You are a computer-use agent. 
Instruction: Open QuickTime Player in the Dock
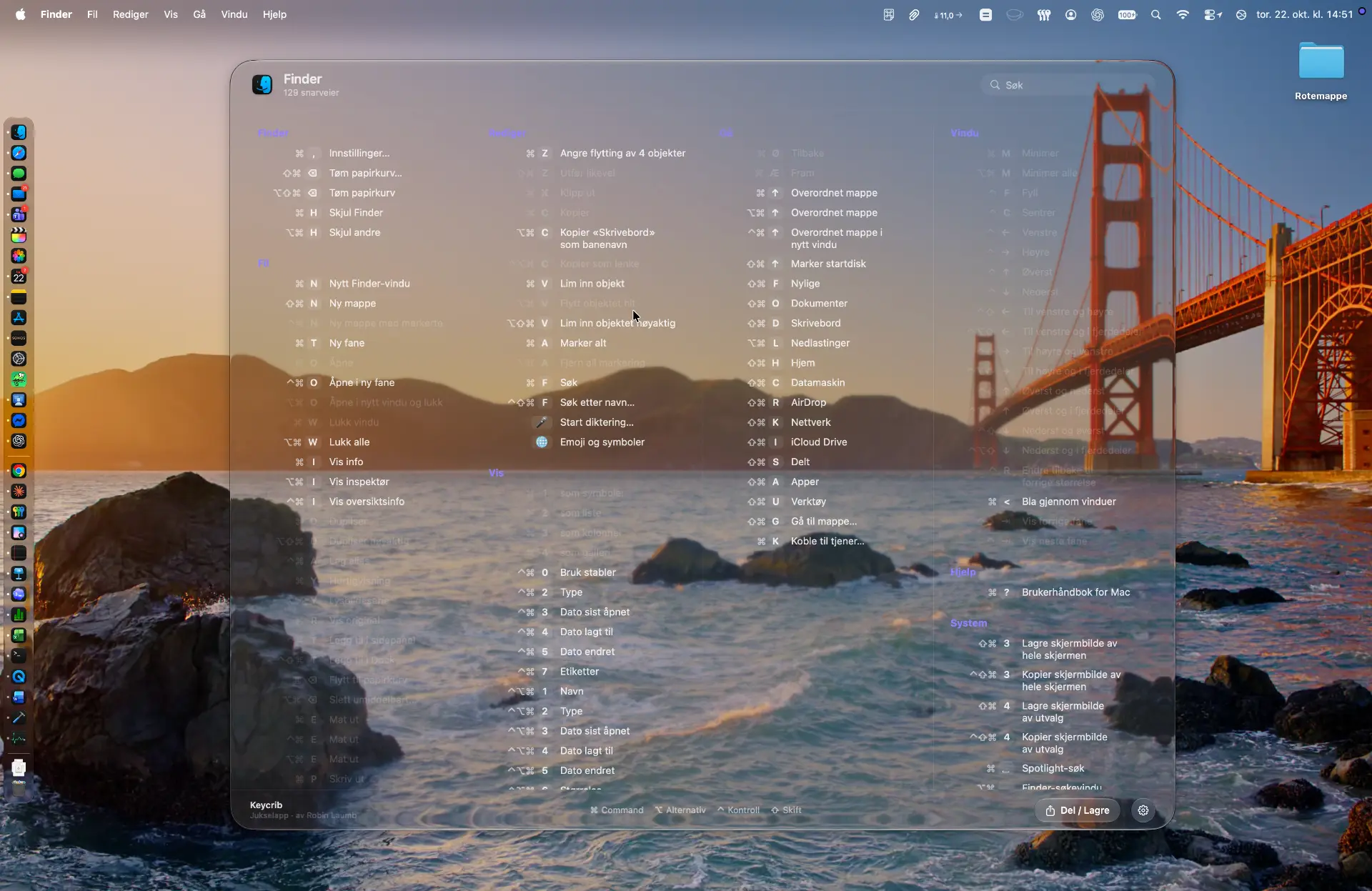coord(19,677)
